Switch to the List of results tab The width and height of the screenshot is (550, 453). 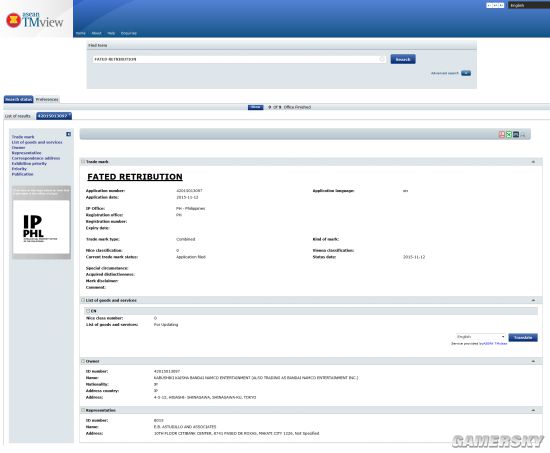(18, 116)
